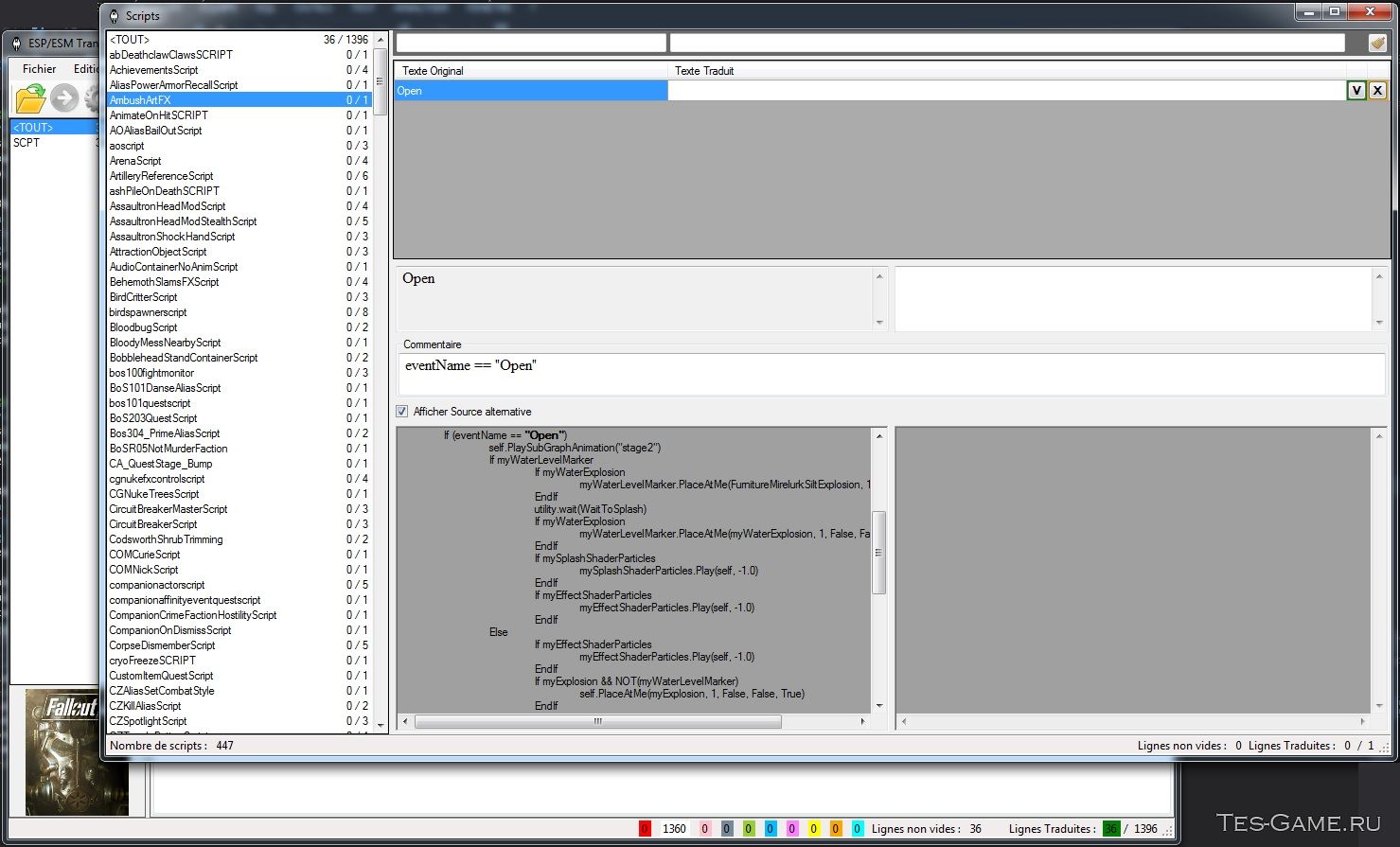
Task: Click the grey arrow toolbar icon
Action: (64, 97)
